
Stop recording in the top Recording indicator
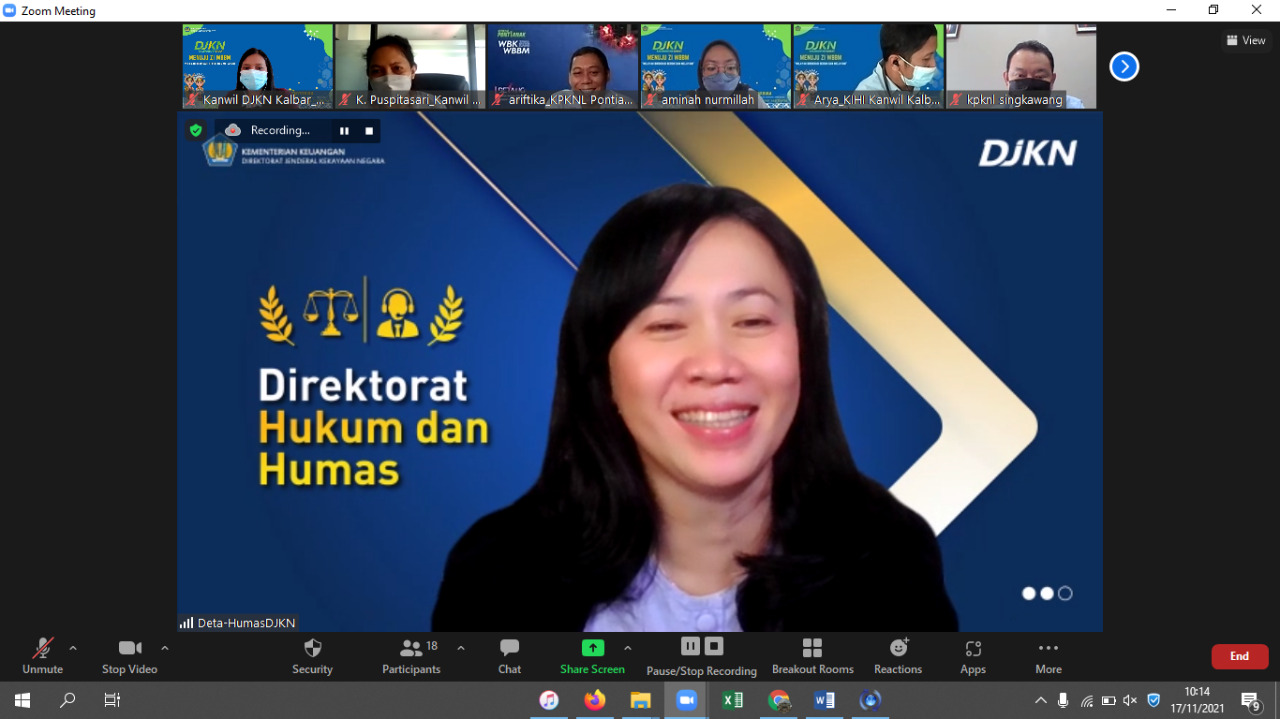coord(369,131)
